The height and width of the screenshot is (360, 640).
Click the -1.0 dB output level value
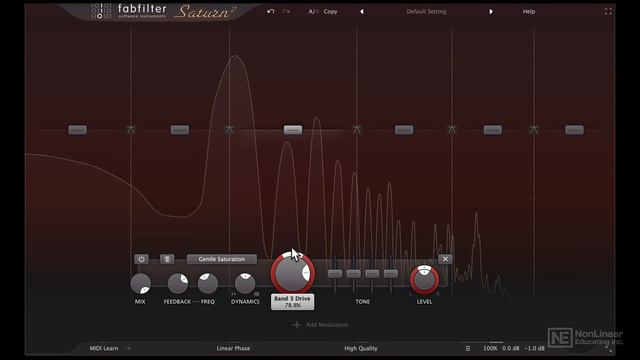click(x=534, y=348)
